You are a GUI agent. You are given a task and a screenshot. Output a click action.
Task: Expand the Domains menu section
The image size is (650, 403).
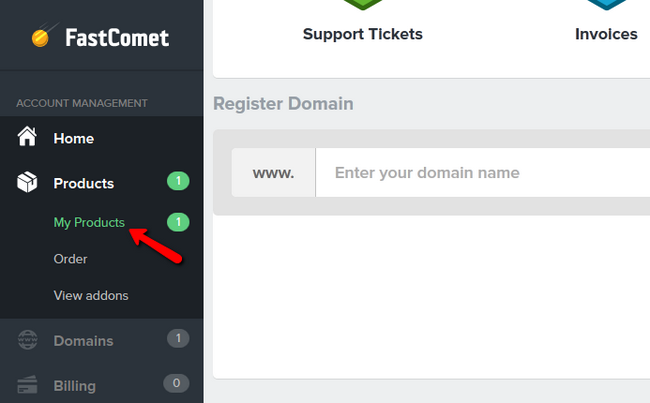[102, 340]
